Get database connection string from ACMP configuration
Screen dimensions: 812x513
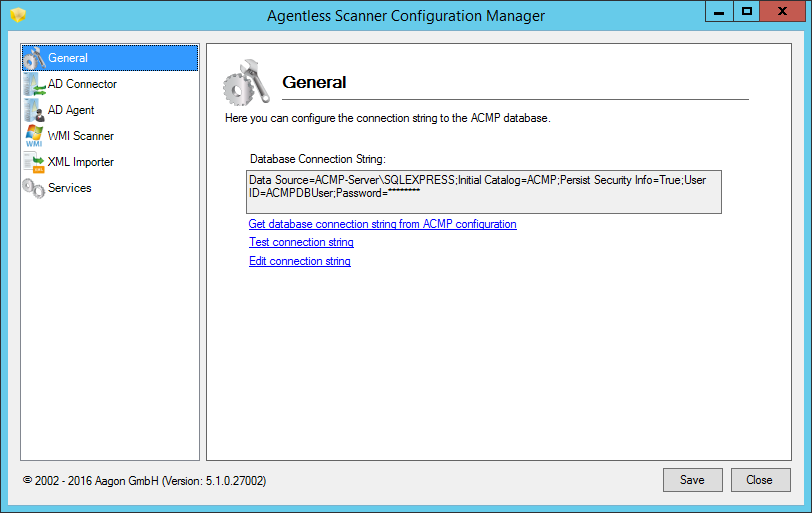tap(382, 224)
